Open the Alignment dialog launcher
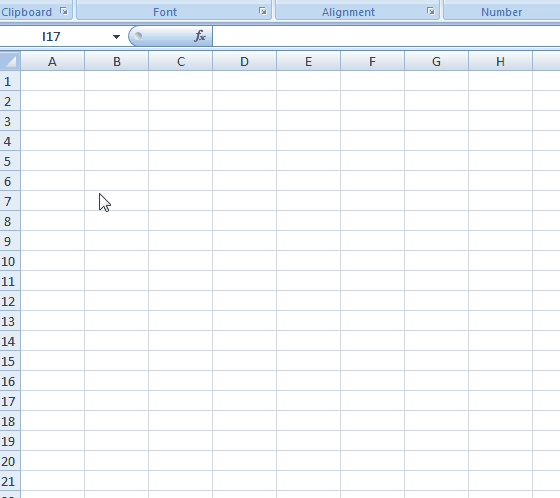The width and height of the screenshot is (560, 498). (x=431, y=11)
